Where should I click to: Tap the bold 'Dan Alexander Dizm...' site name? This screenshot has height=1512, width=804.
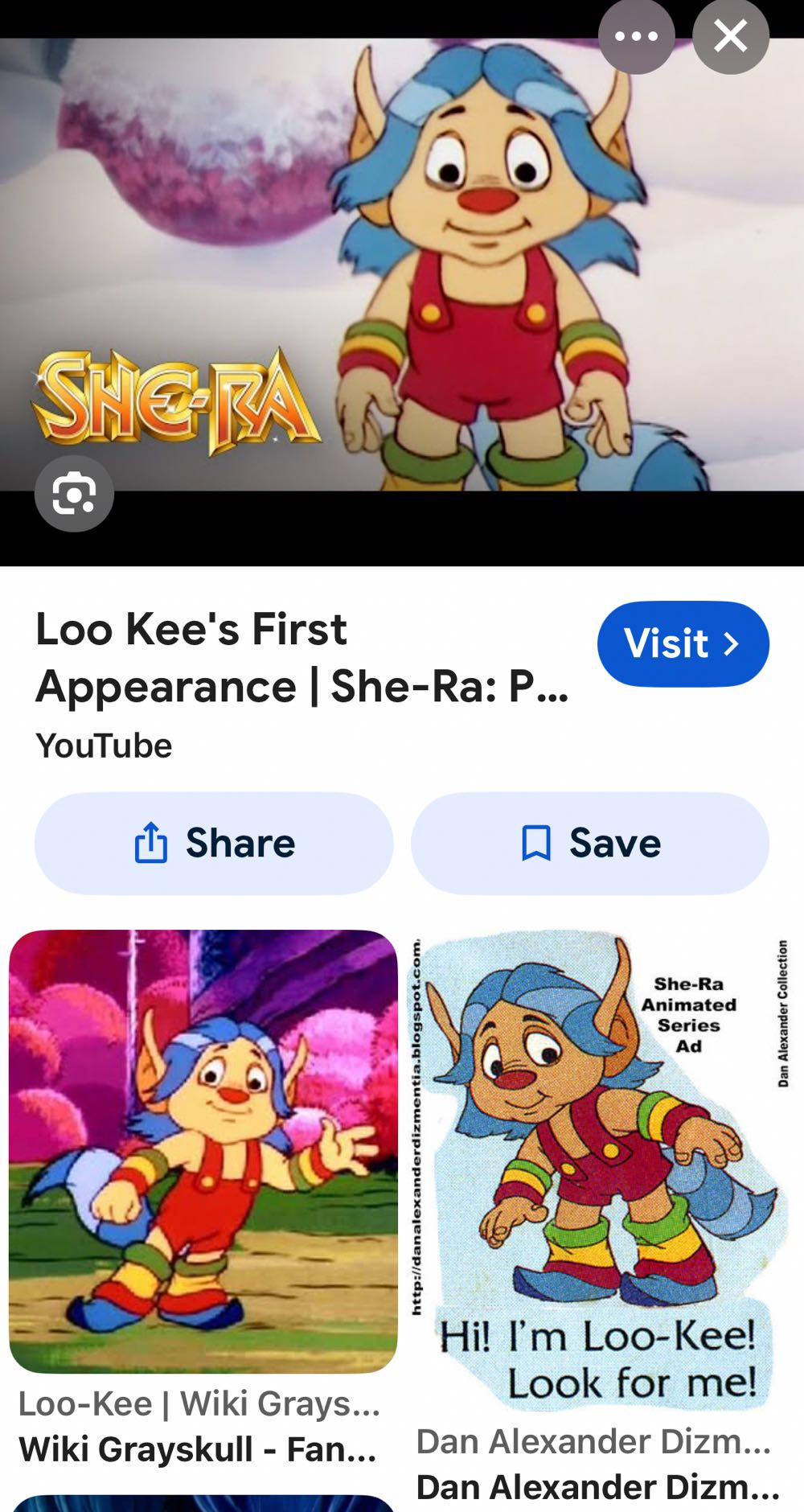click(x=597, y=1487)
